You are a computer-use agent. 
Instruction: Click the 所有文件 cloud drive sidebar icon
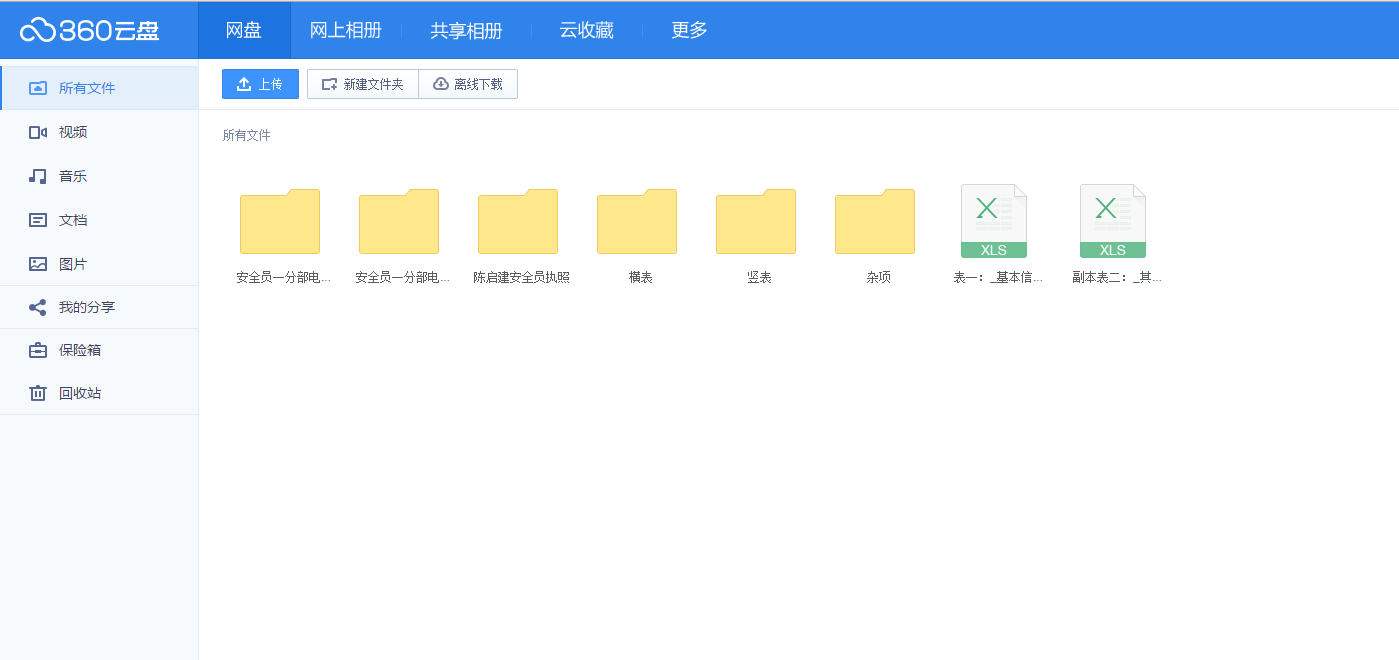click(x=38, y=88)
